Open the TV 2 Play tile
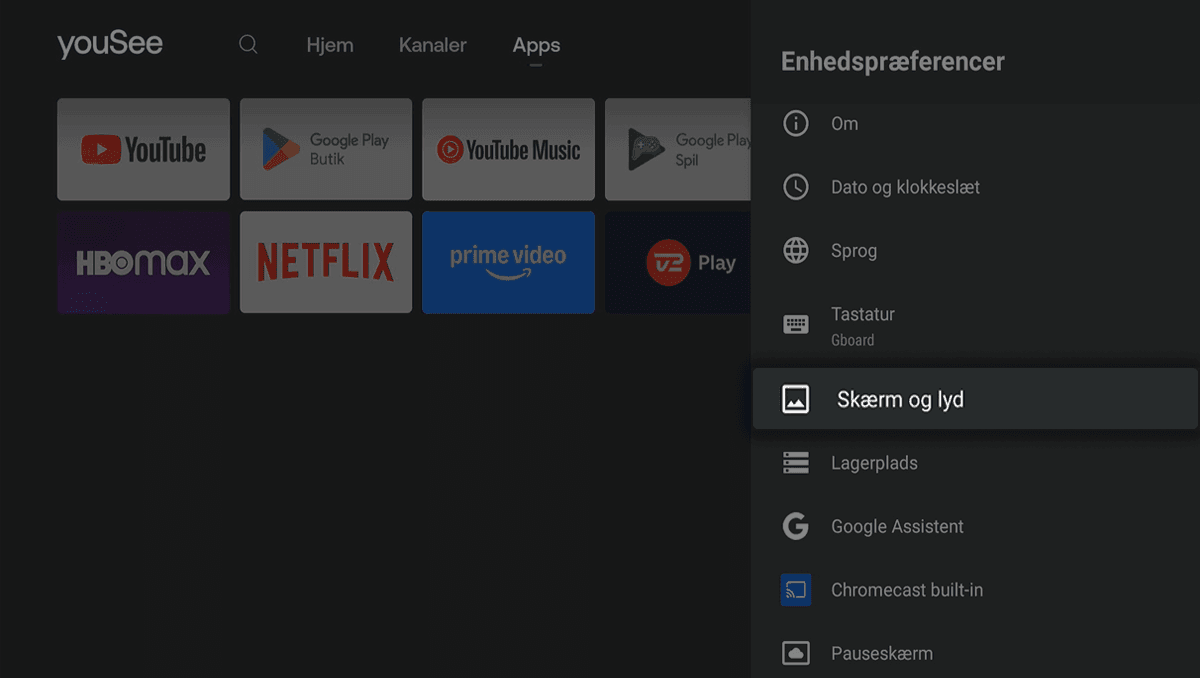1200x678 pixels. 678,262
